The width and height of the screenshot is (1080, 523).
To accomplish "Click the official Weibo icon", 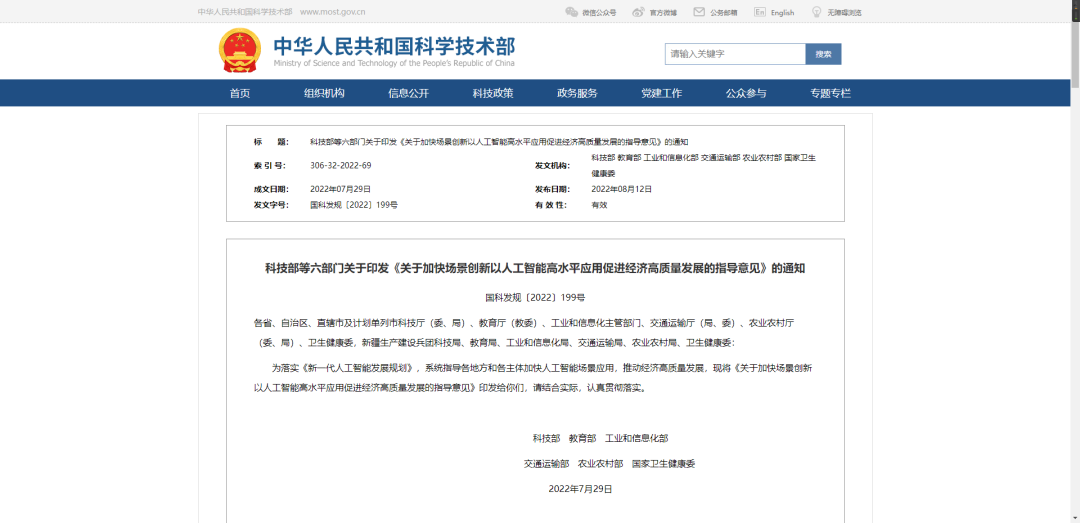I will (x=638, y=12).
